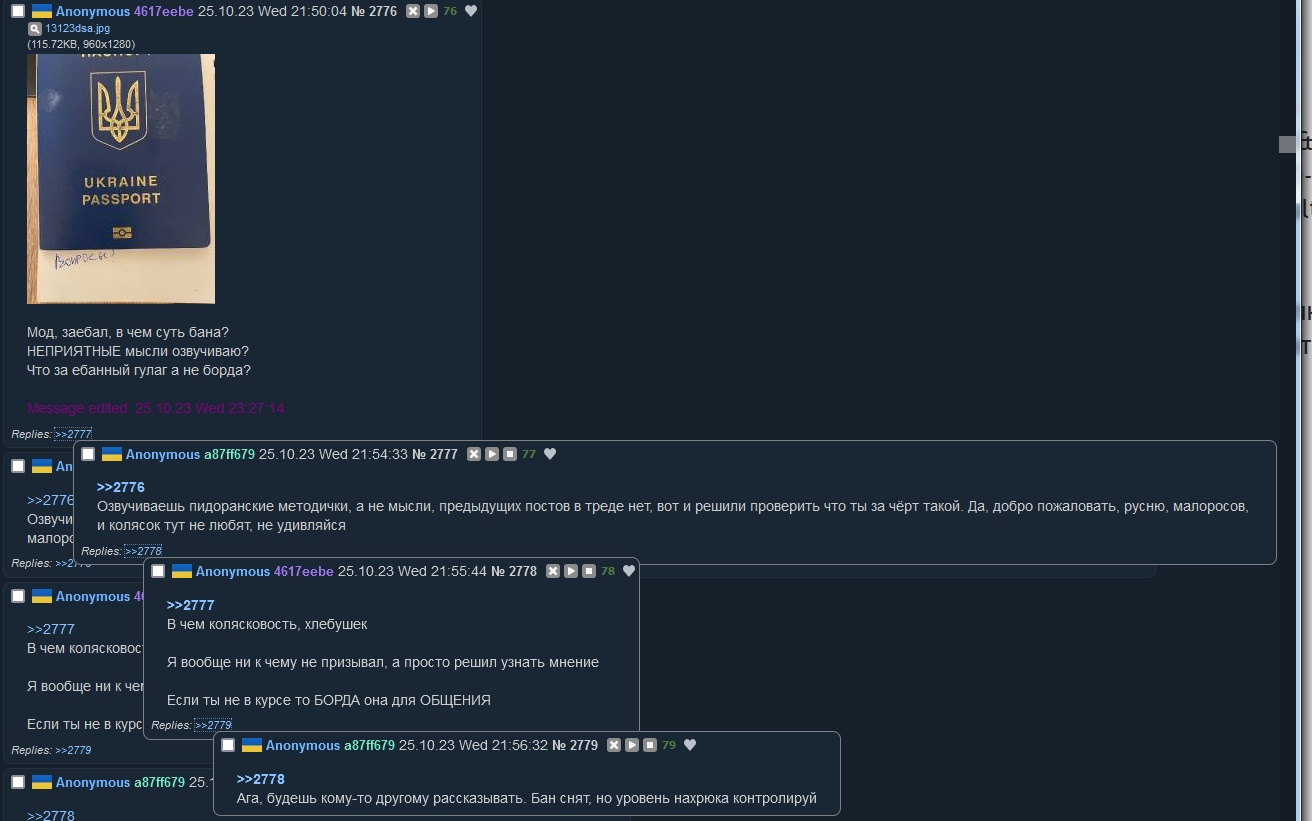This screenshot has height=821, width=1312.
Task: Click poster ID a87ff679 on popup post 2777
Action: [230, 454]
